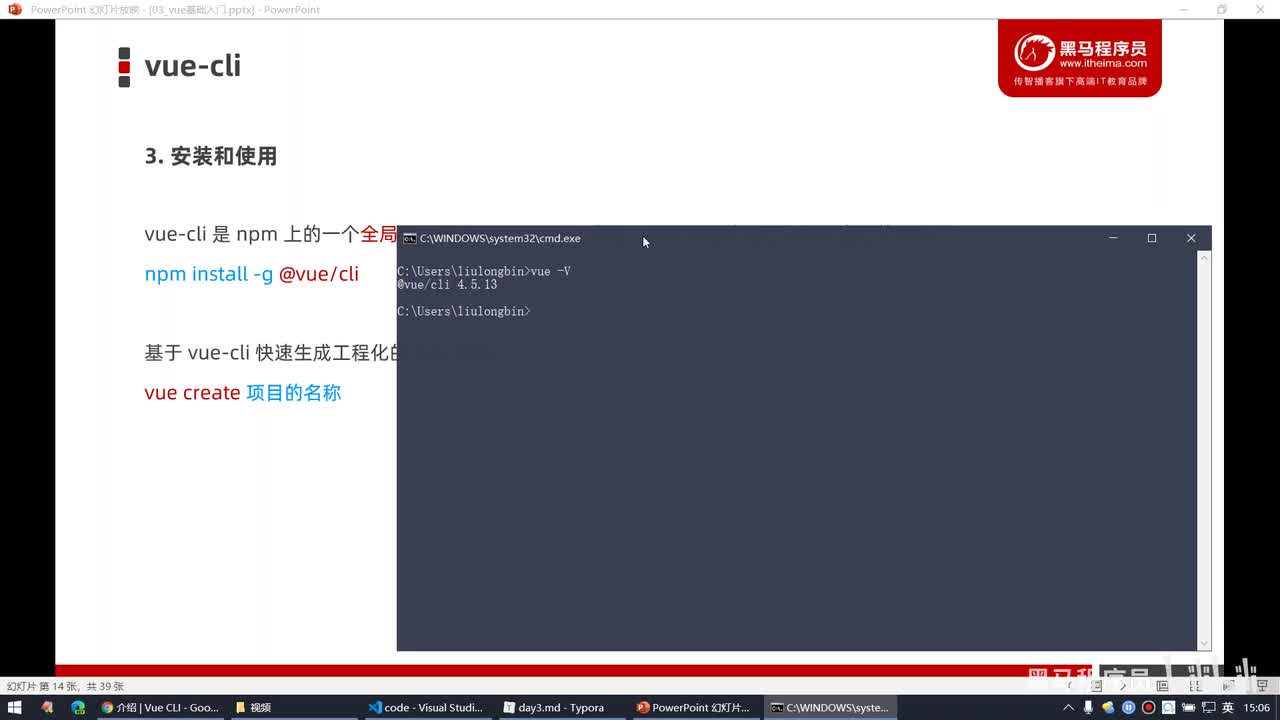
Task: Open the weather cloud tray icon
Action: click(x=1108, y=707)
